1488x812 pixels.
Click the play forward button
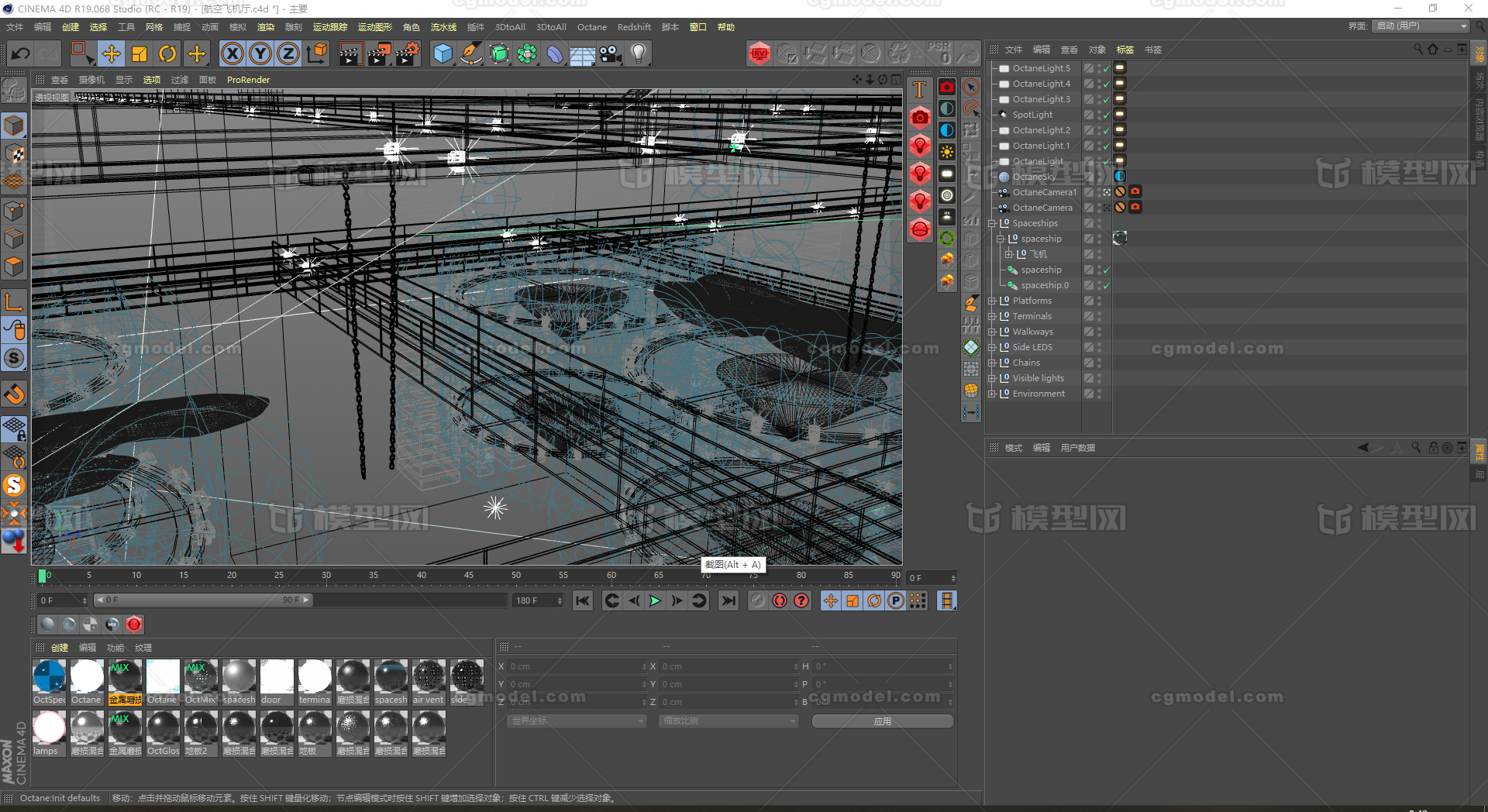click(655, 600)
